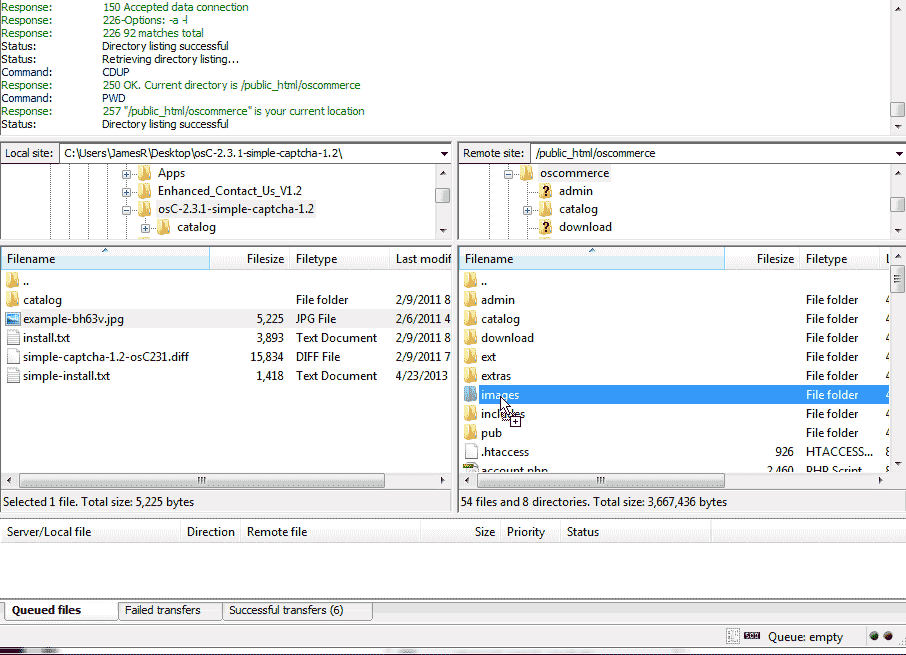Image resolution: width=906 pixels, height=655 pixels.
Task: Open the Local site path dropdown
Action: tap(444, 154)
